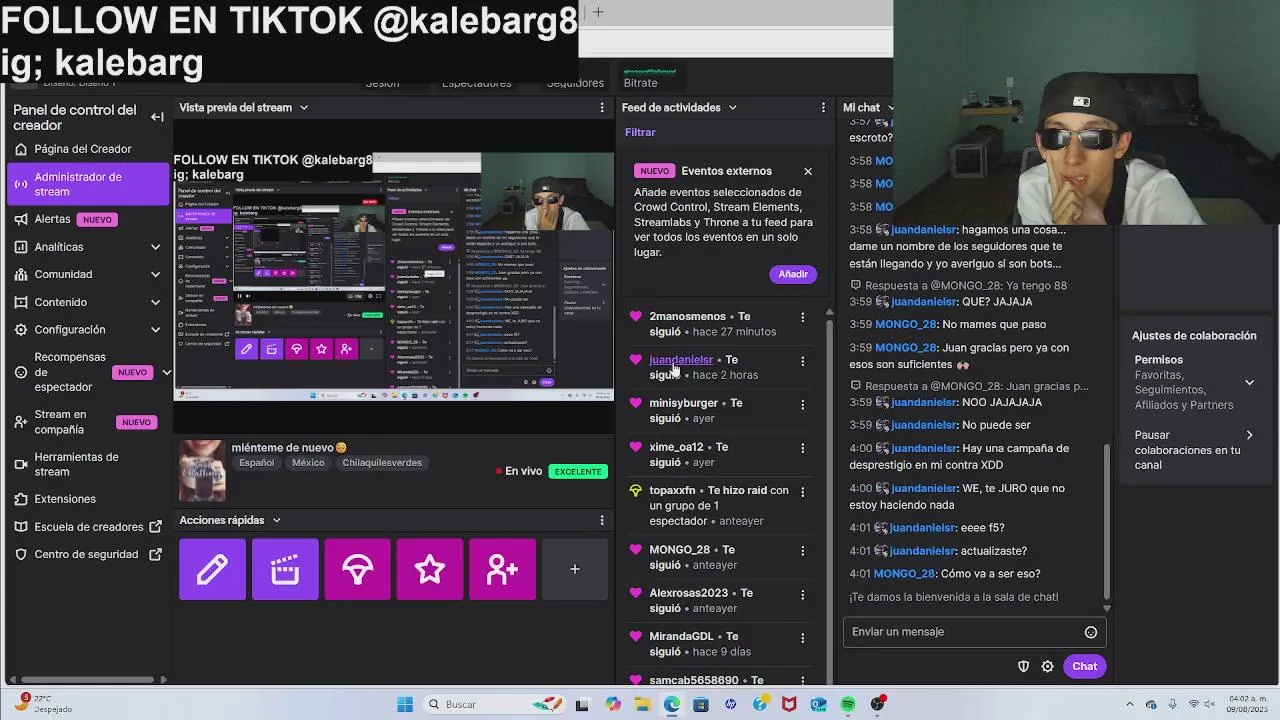Viewport: 1280px width, 720px height.
Task: Click the heart icon beside minisyburger
Action: click(635, 403)
